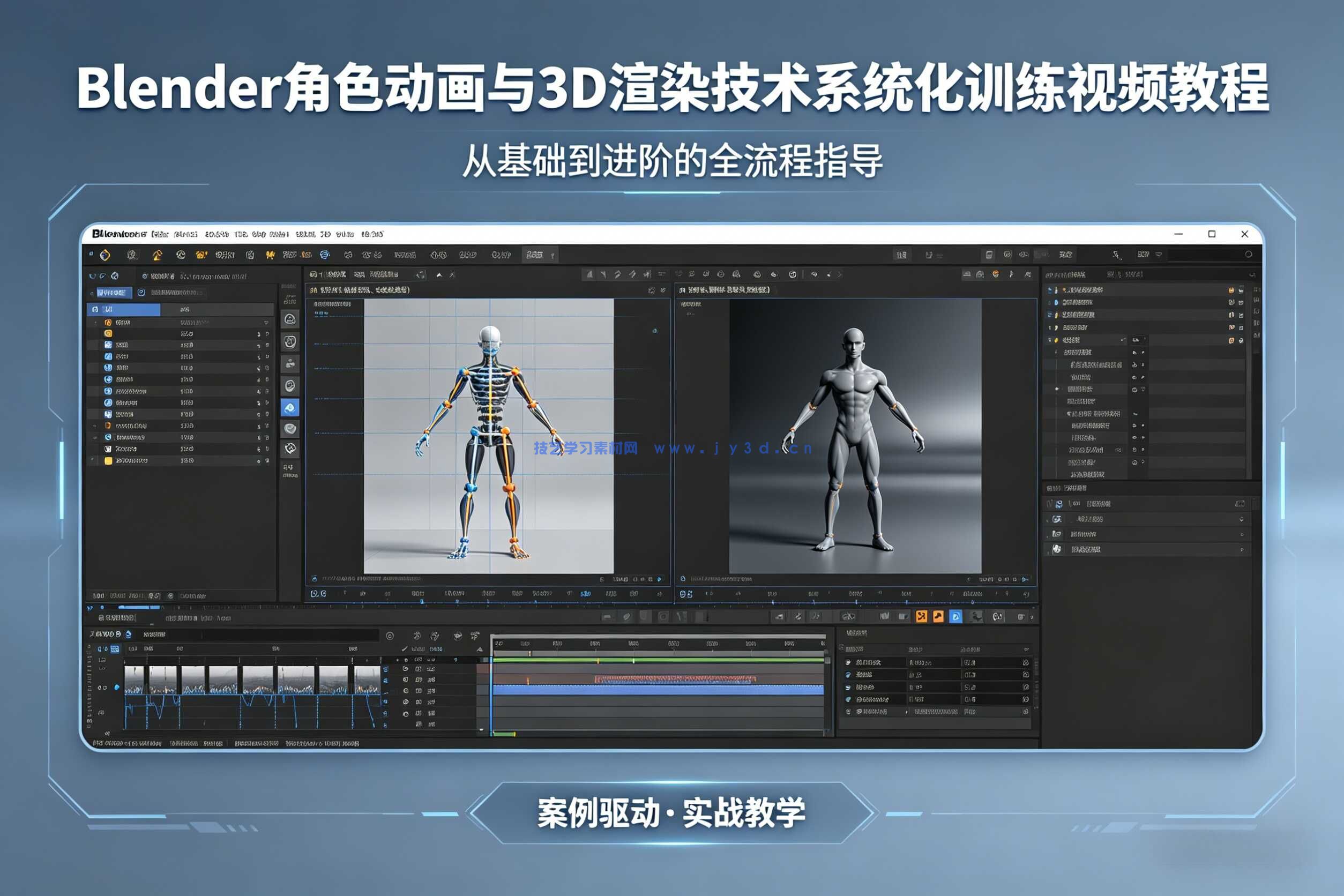Expand the third collapsible section in lower-right properties

1147,549
